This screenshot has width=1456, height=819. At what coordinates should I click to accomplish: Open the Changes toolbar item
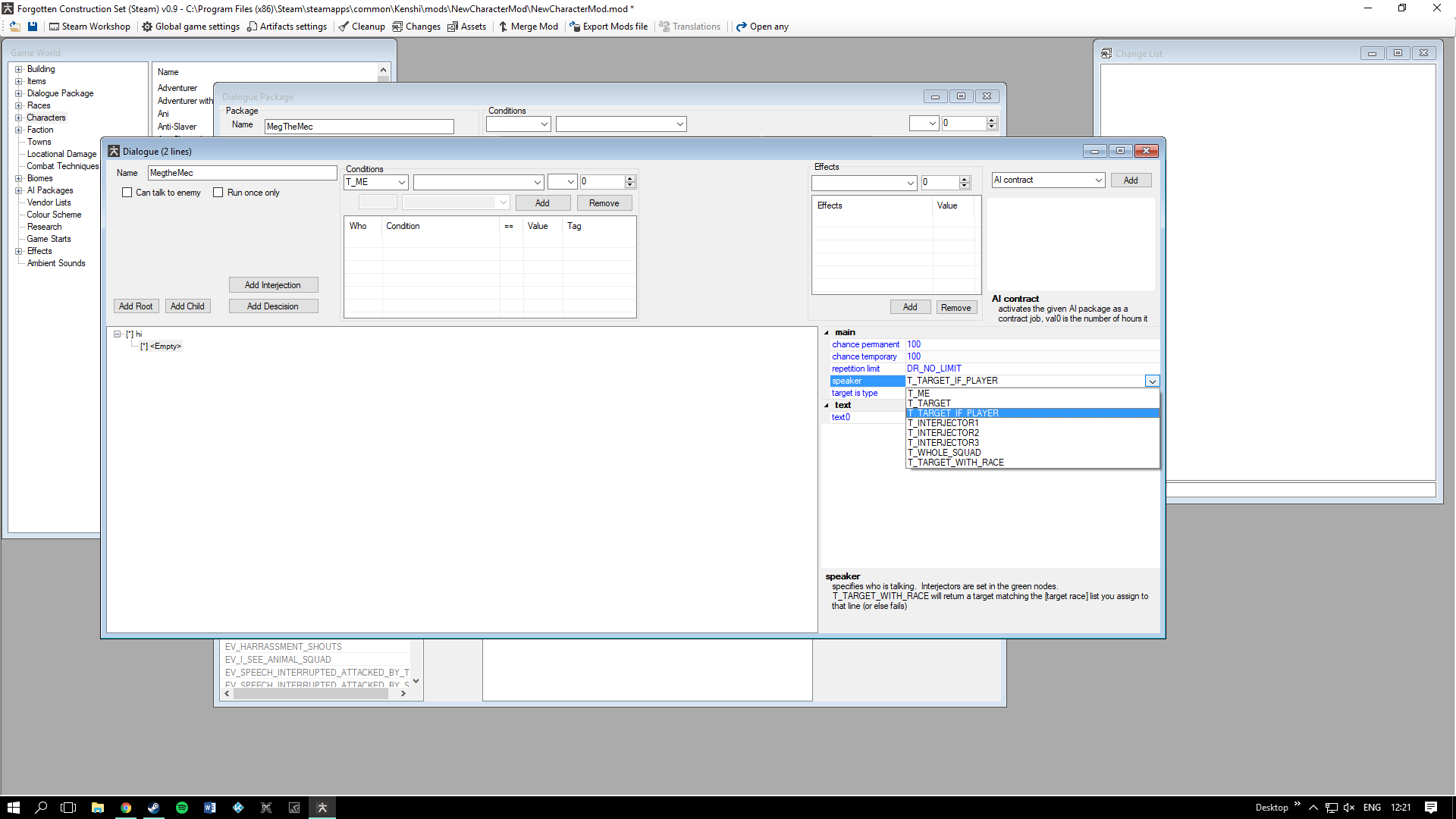(416, 27)
